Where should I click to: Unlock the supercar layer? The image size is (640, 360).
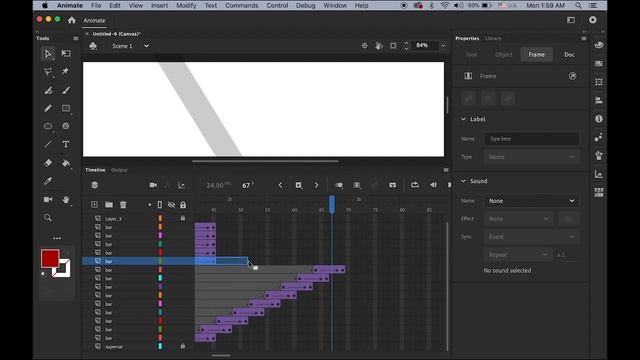pyautogui.click(x=183, y=346)
